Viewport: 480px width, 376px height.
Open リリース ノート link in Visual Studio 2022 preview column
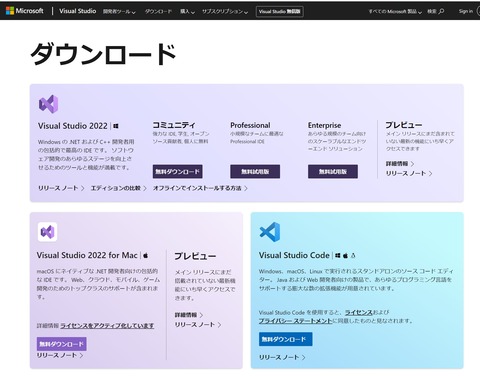coord(409,173)
